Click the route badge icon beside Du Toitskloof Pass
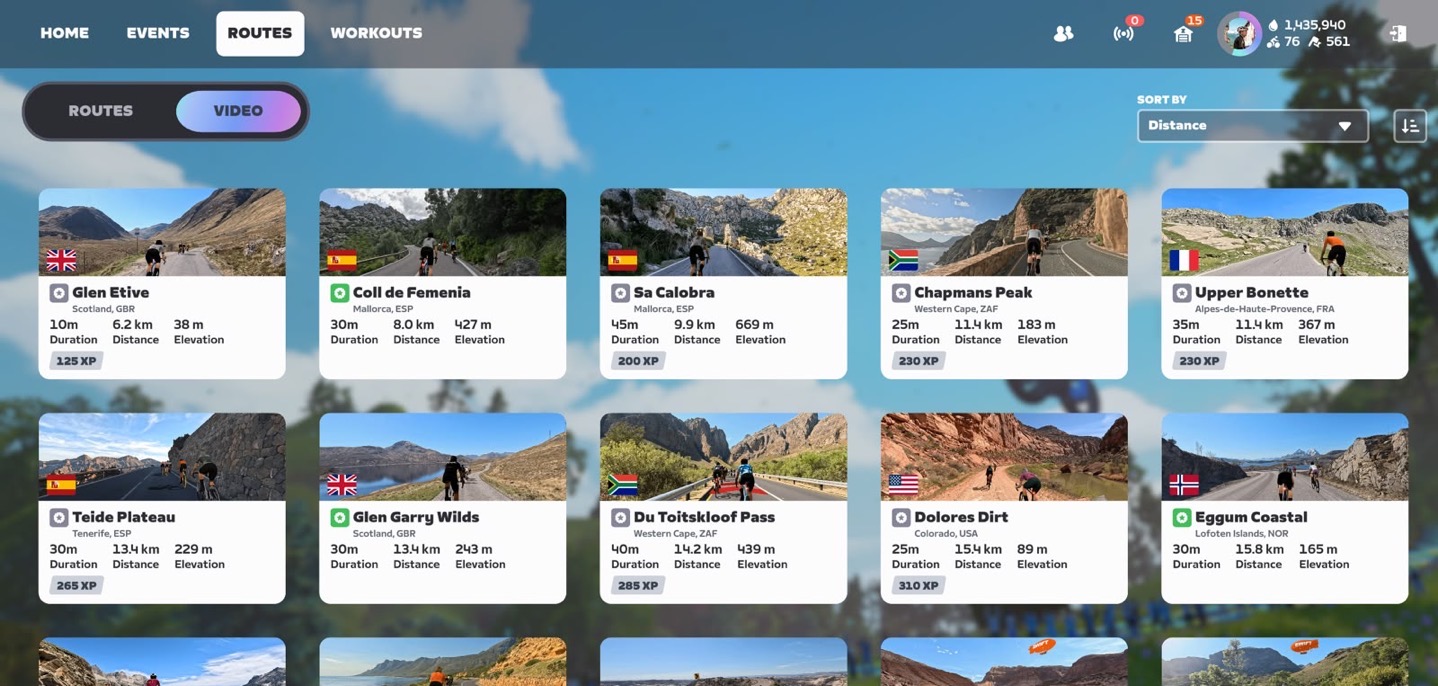This screenshot has width=1438, height=686. (620, 518)
